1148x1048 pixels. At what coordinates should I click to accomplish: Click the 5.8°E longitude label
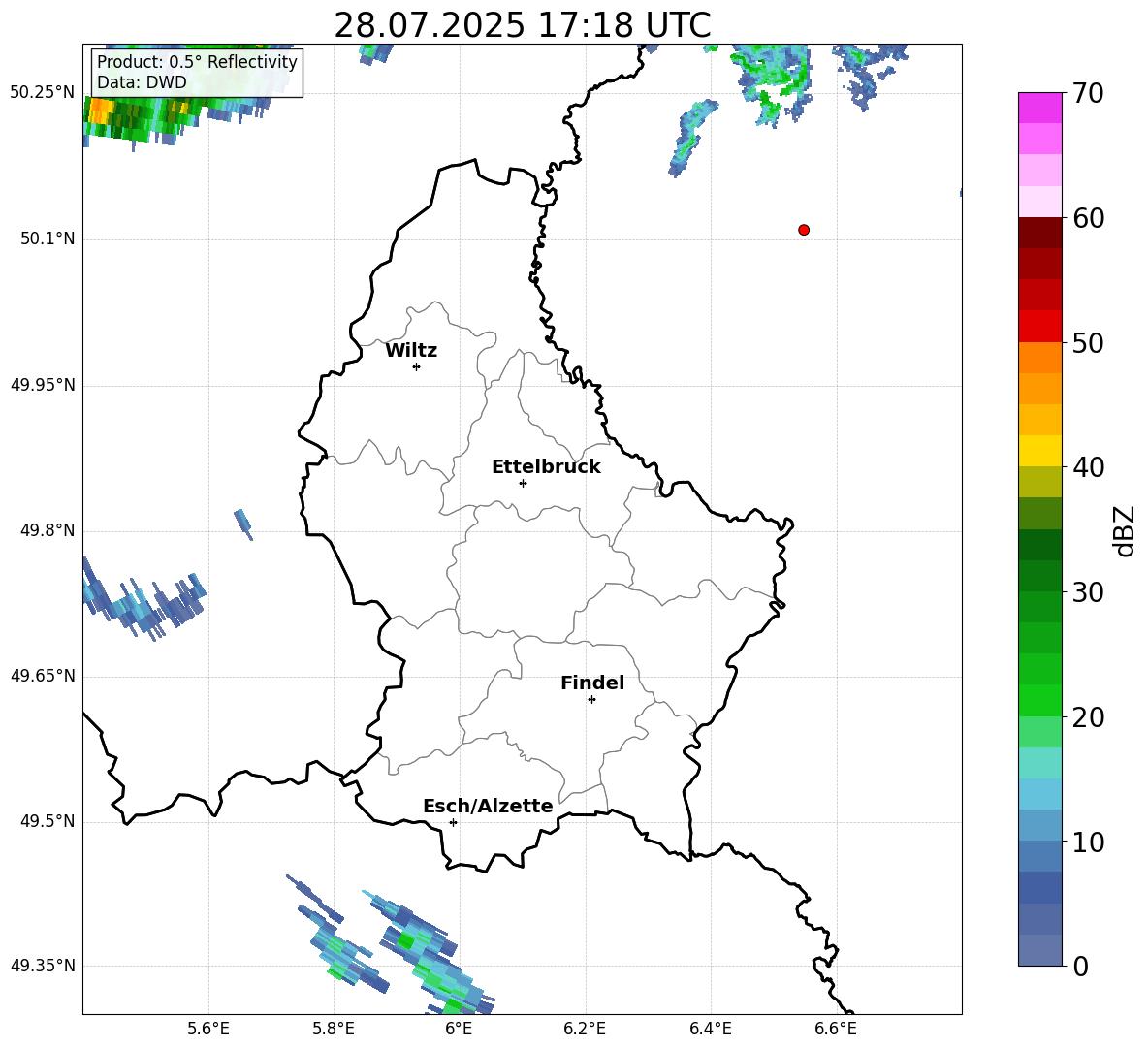pyautogui.click(x=334, y=1029)
